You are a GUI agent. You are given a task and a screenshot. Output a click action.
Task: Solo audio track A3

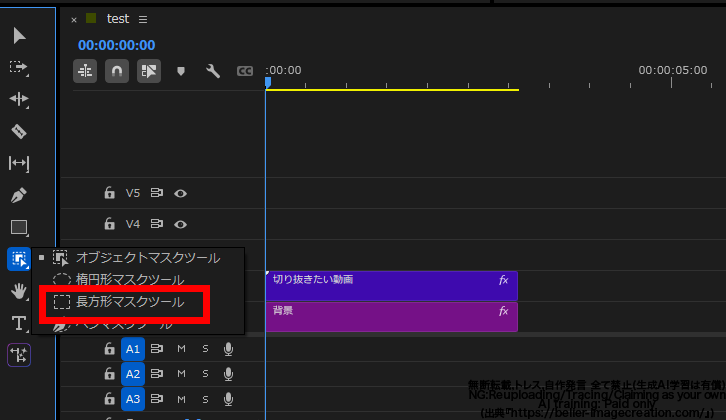[x=205, y=399]
